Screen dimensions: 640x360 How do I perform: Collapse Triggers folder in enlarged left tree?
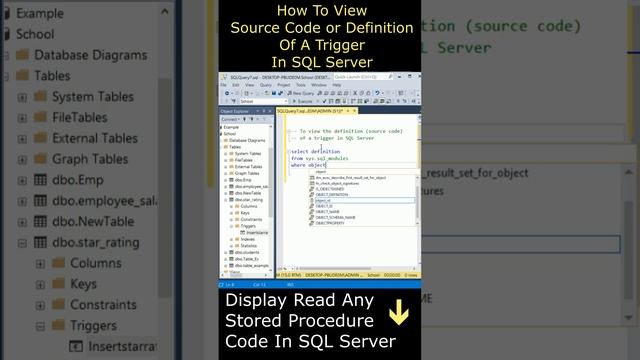pyautogui.click(x=40, y=326)
